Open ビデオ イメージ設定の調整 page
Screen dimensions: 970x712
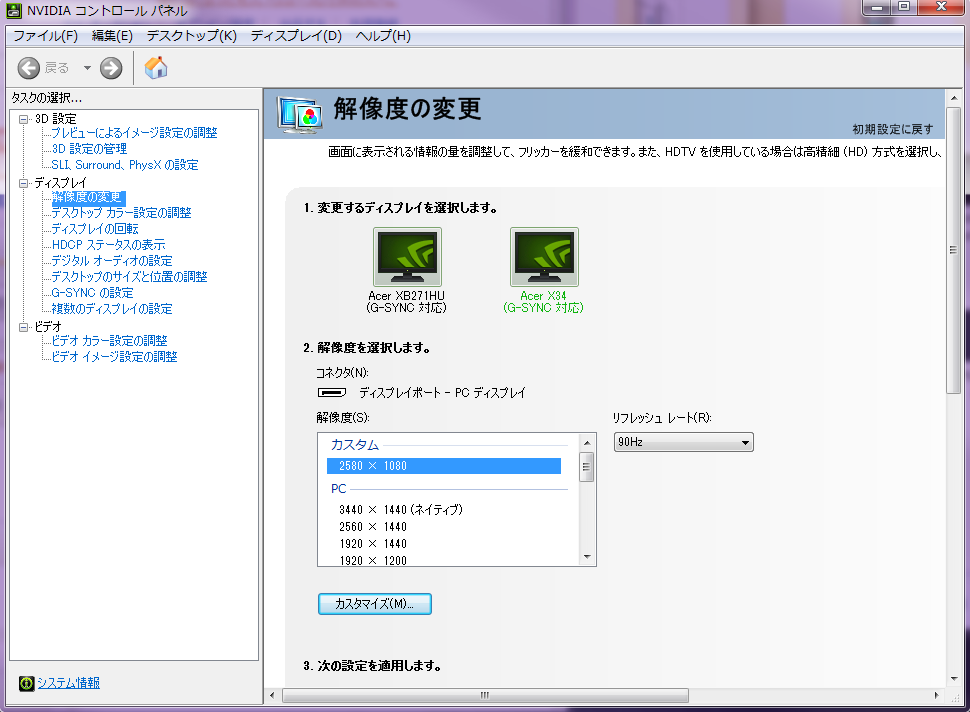click(x=114, y=357)
